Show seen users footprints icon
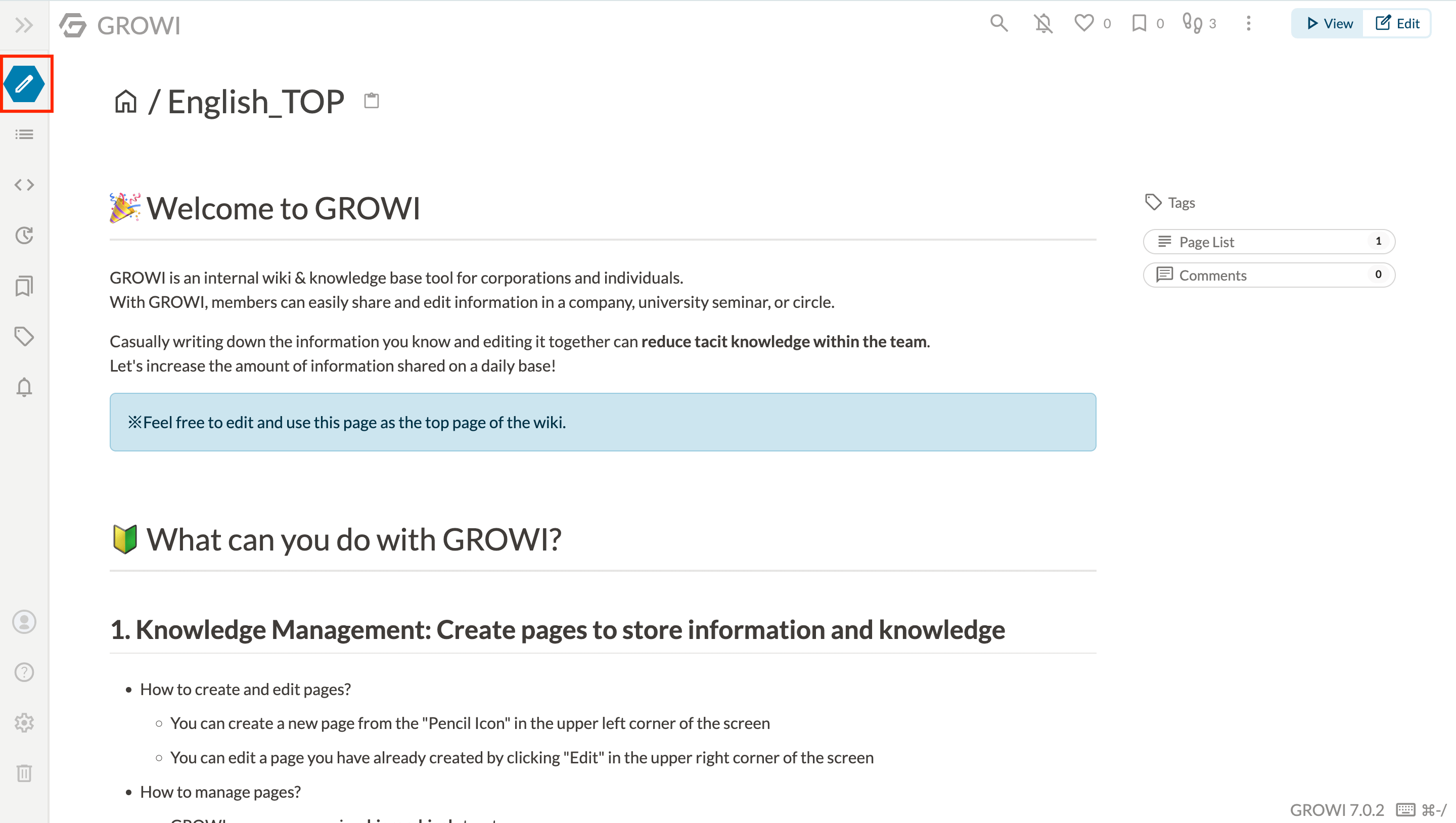 [x=1192, y=23]
